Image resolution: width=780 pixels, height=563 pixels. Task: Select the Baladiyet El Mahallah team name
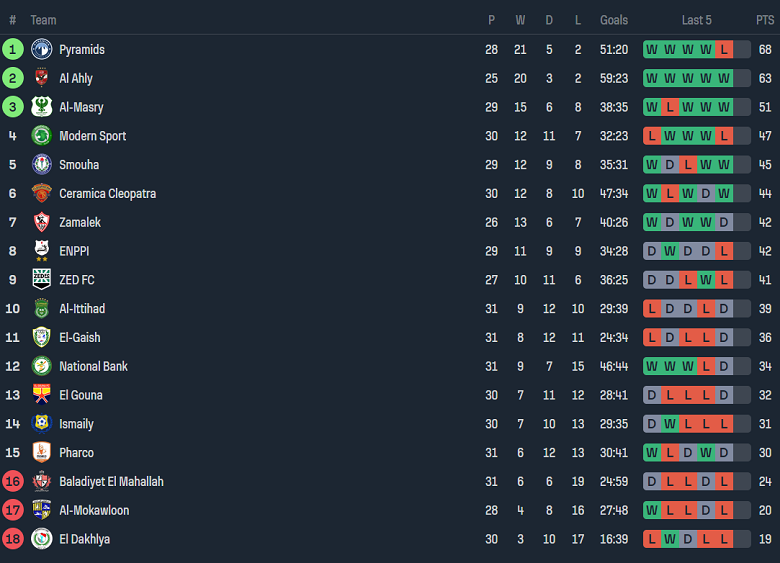click(111, 482)
